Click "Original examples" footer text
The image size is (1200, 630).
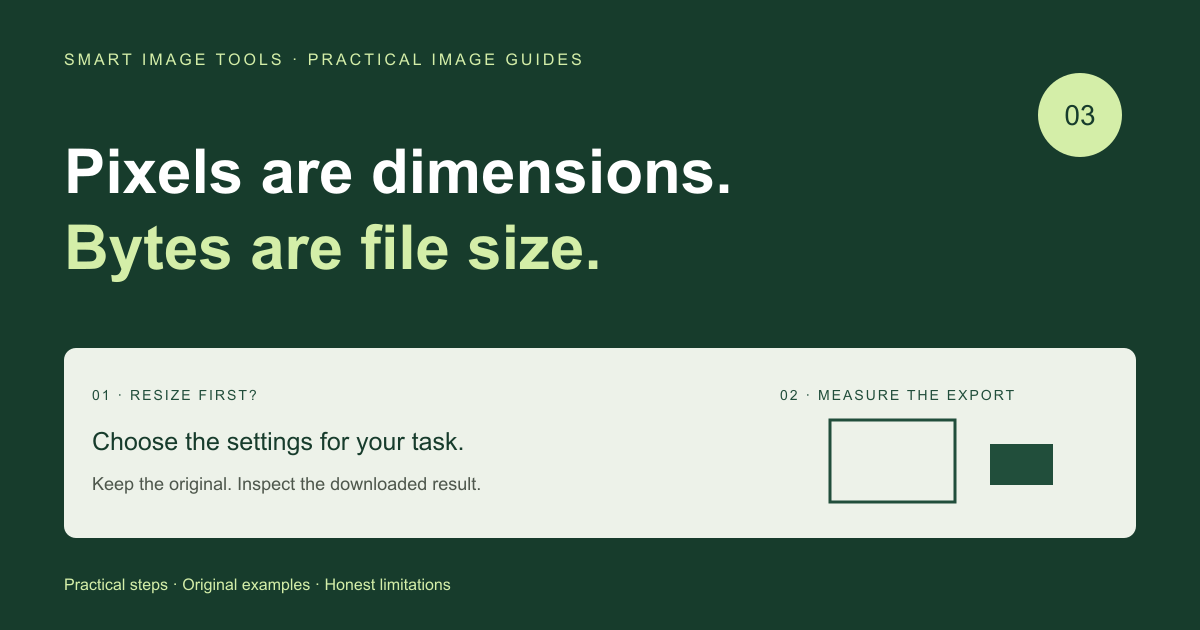[246, 585]
